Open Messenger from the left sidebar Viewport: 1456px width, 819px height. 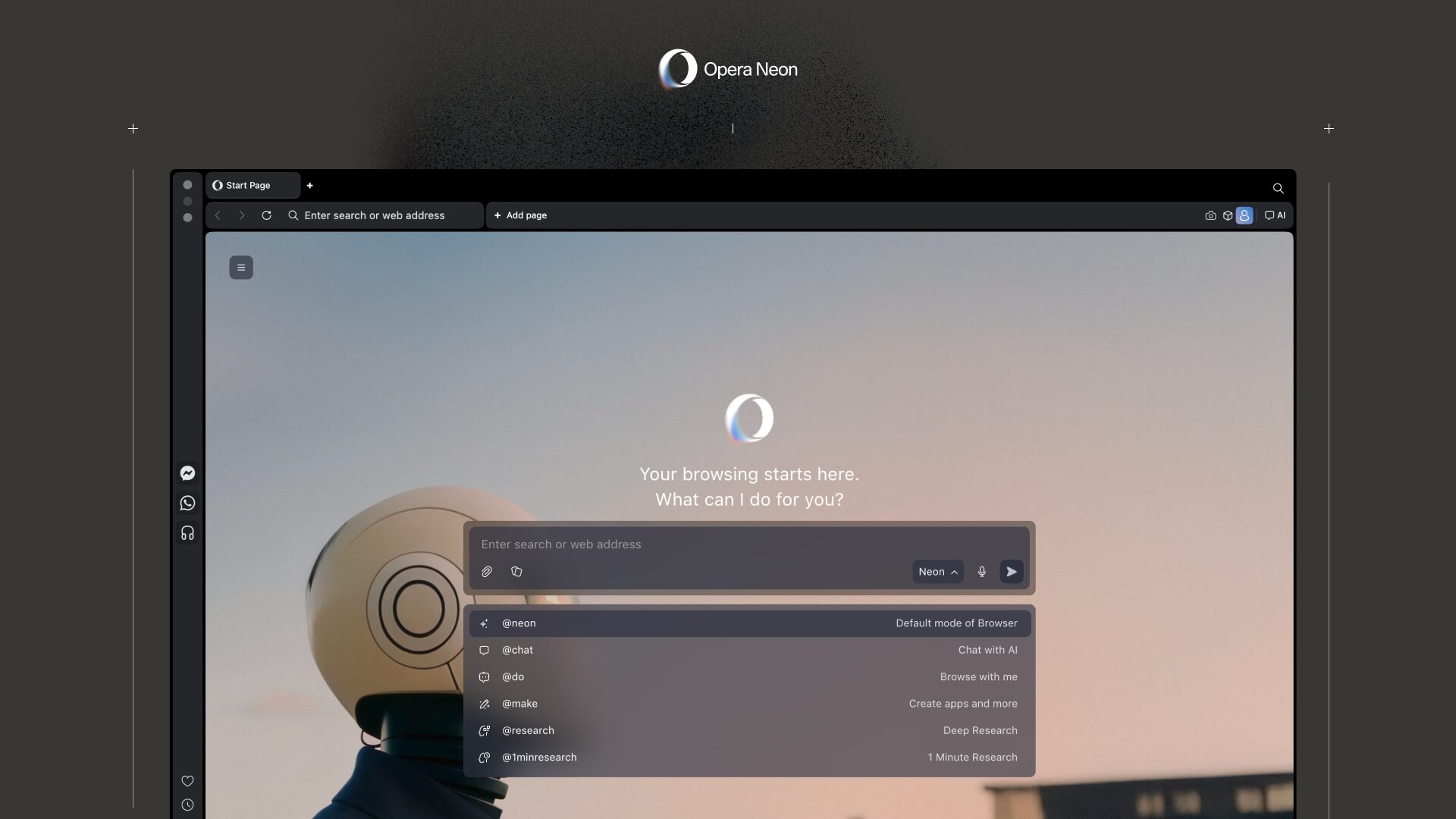click(187, 472)
